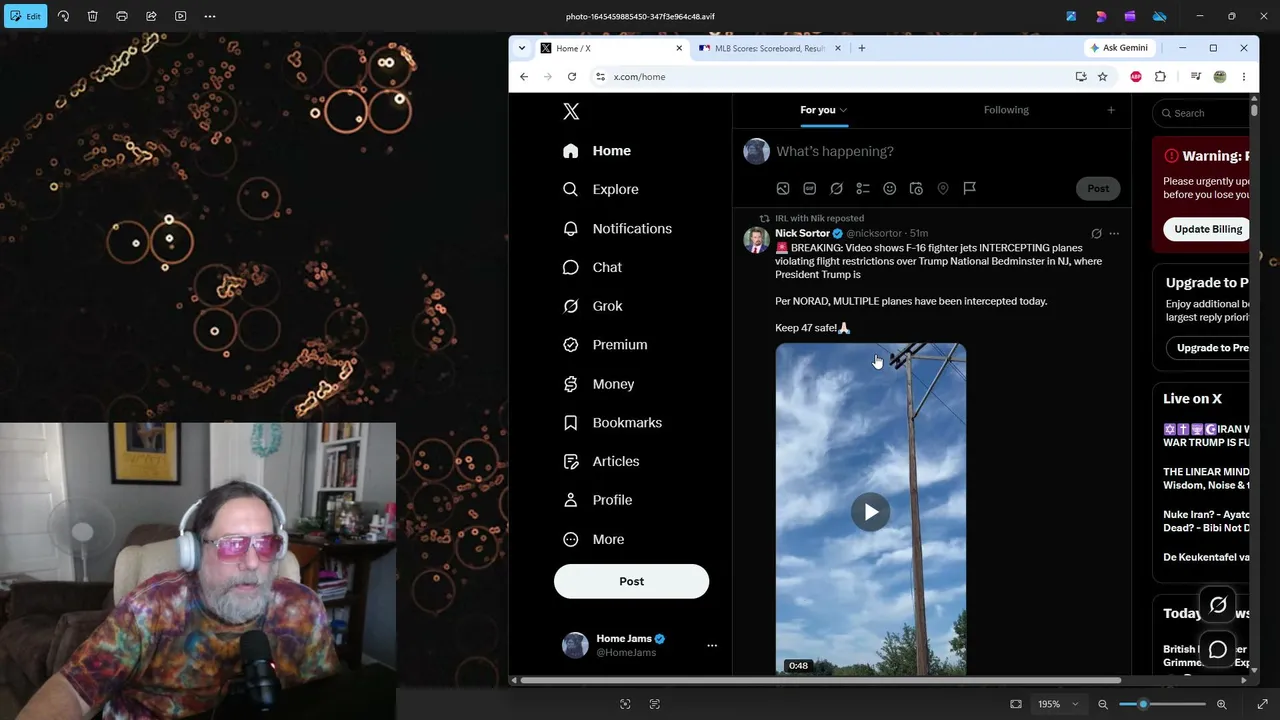The width and height of the screenshot is (1280, 720).
Task: Open Chrome media controls icon
Action: (1196, 77)
